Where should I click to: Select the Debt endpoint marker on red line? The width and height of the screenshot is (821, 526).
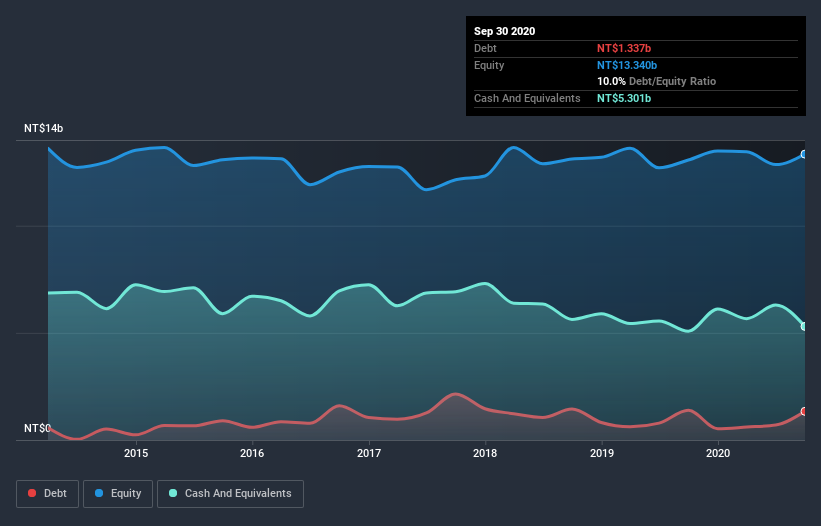804,411
